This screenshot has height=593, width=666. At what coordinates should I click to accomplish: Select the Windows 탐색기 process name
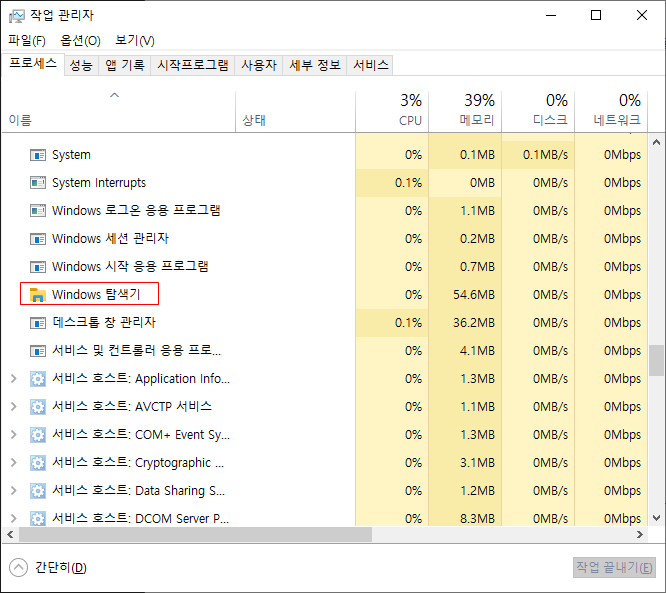pyautogui.click(x=96, y=294)
